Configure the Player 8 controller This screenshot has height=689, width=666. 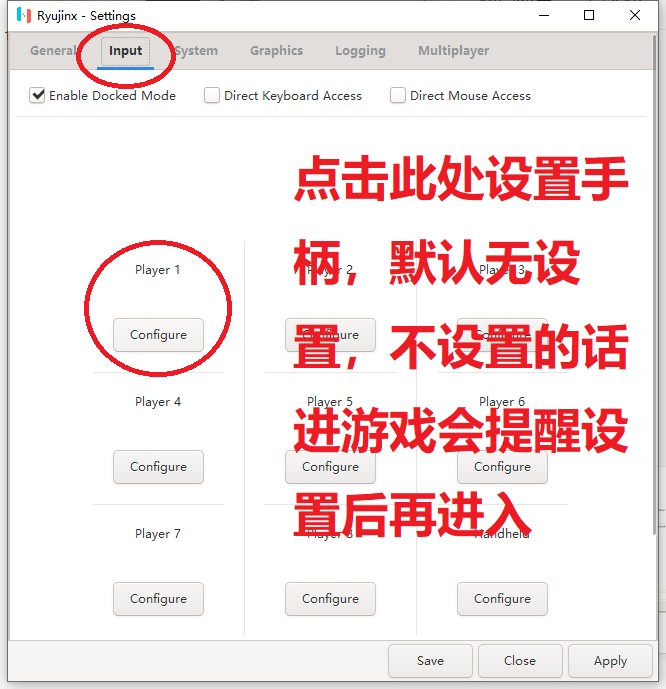tap(330, 599)
